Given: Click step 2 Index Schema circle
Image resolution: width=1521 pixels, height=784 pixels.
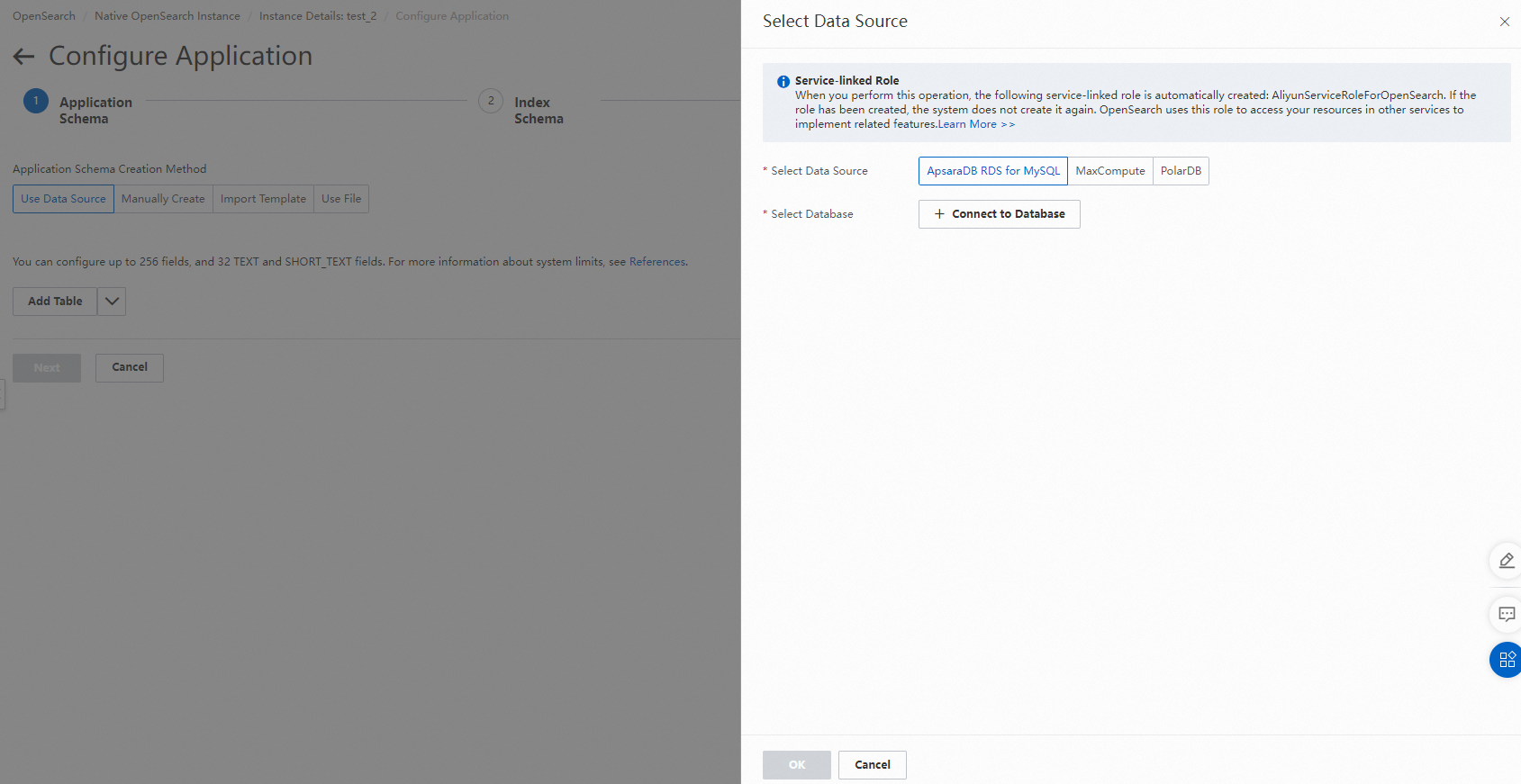Looking at the screenshot, I should [x=491, y=101].
